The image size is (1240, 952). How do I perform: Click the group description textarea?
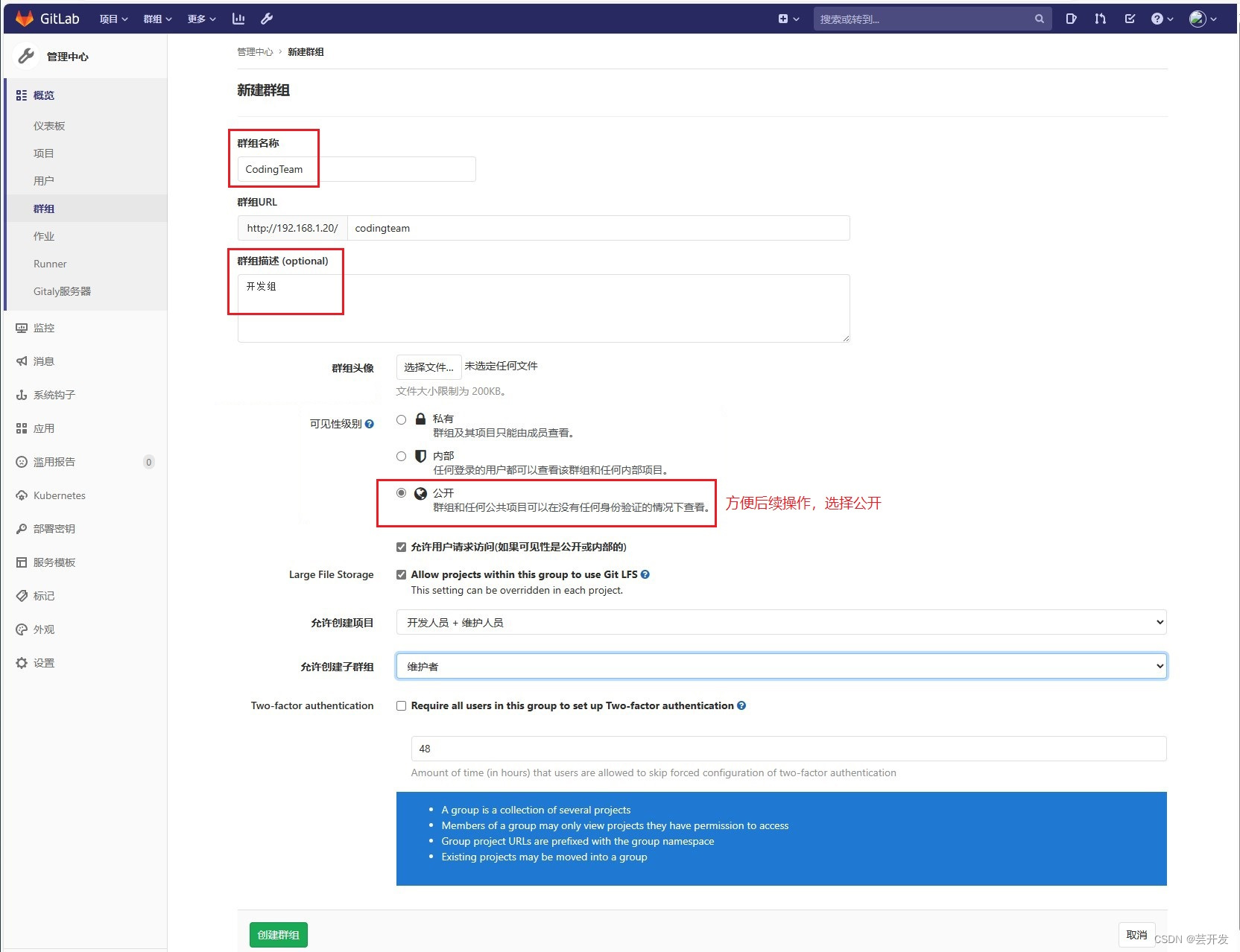[x=543, y=308]
